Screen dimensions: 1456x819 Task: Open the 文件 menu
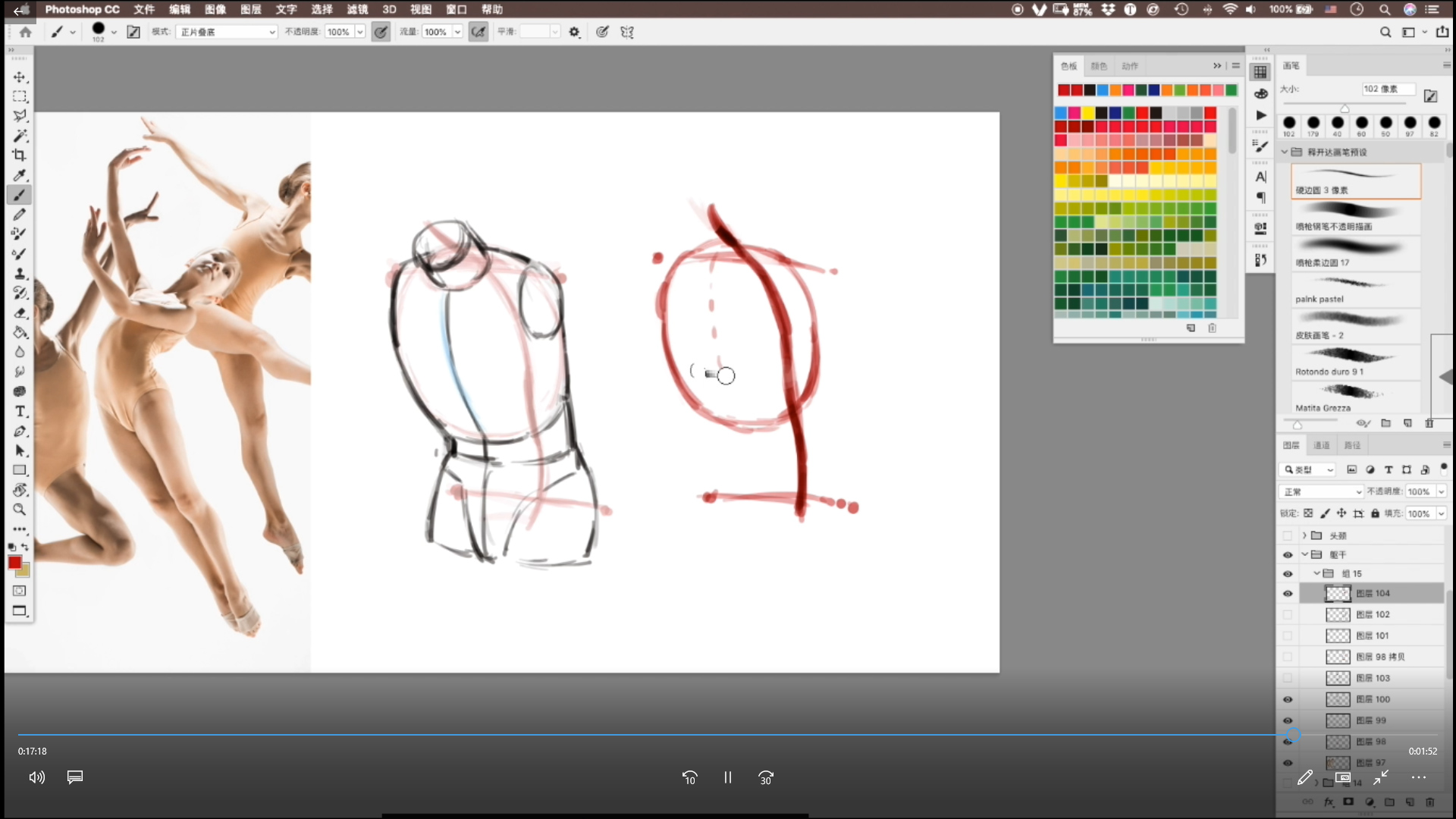pos(144,9)
